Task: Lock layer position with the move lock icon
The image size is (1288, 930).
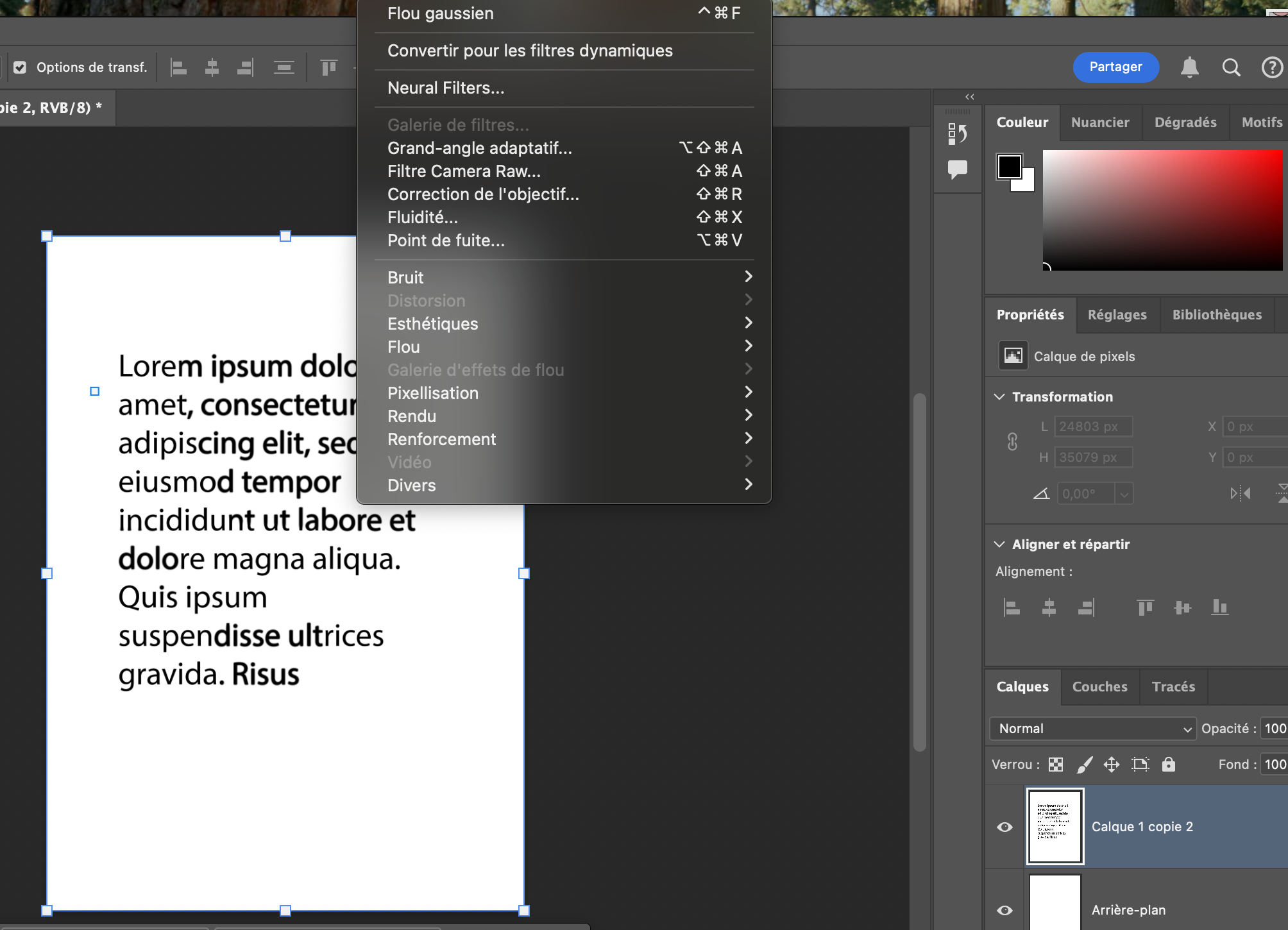Action: pos(1112,764)
